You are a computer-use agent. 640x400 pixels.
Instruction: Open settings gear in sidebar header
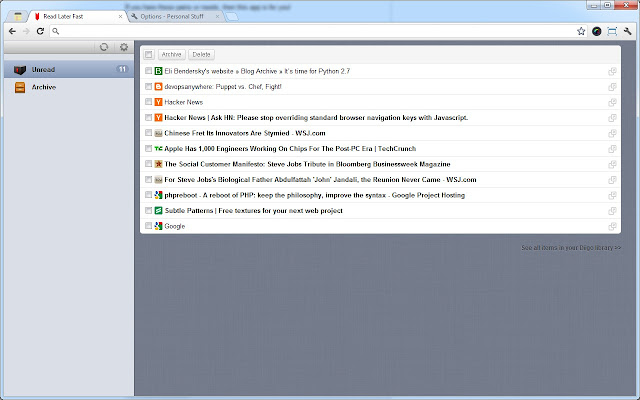124,47
